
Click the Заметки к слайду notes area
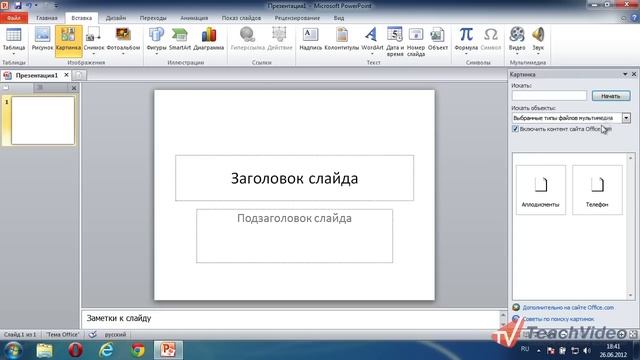coord(291,318)
